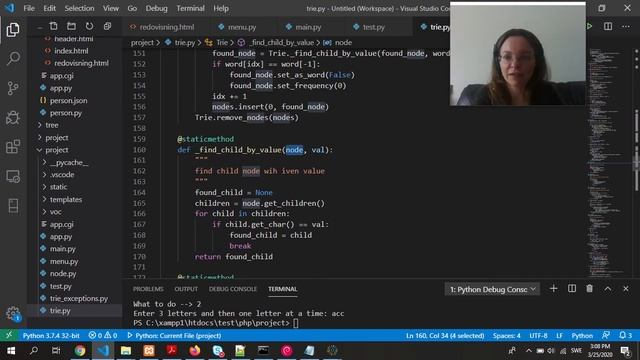Click the code minimap overview
The height and width of the screenshot is (360, 640).
(607, 163)
